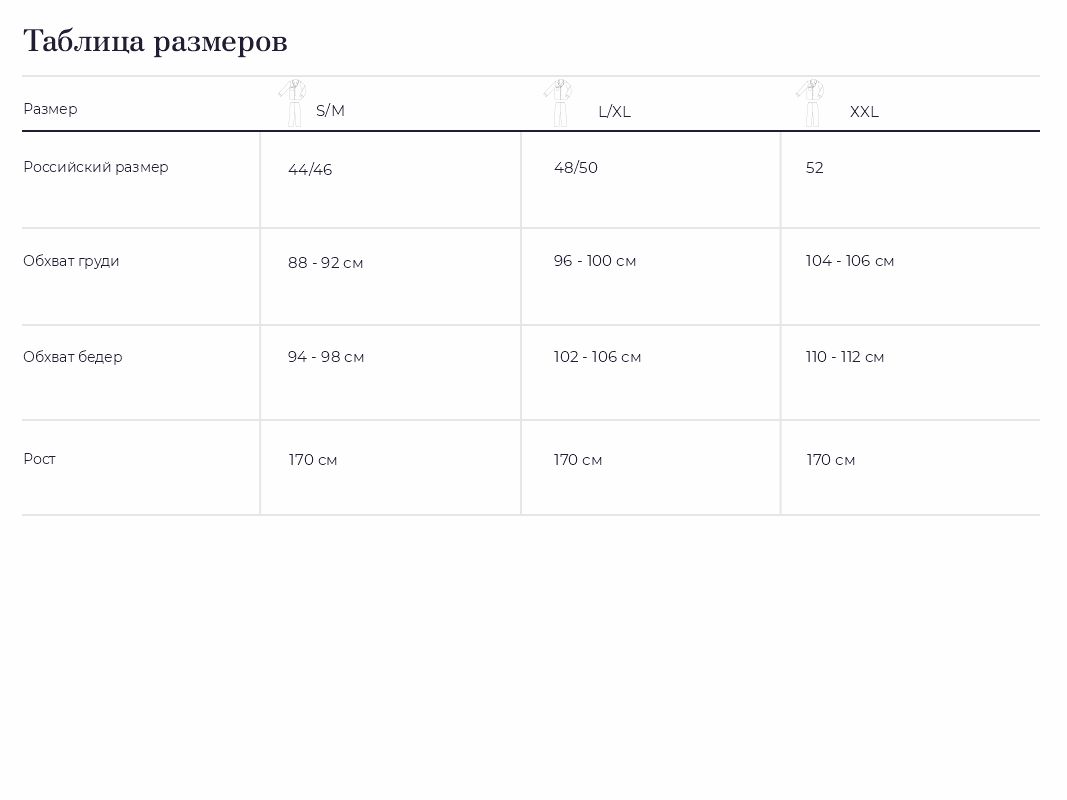Select the XXL size column header
The height and width of the screenshot is (800, 1067).
(864, 112)
